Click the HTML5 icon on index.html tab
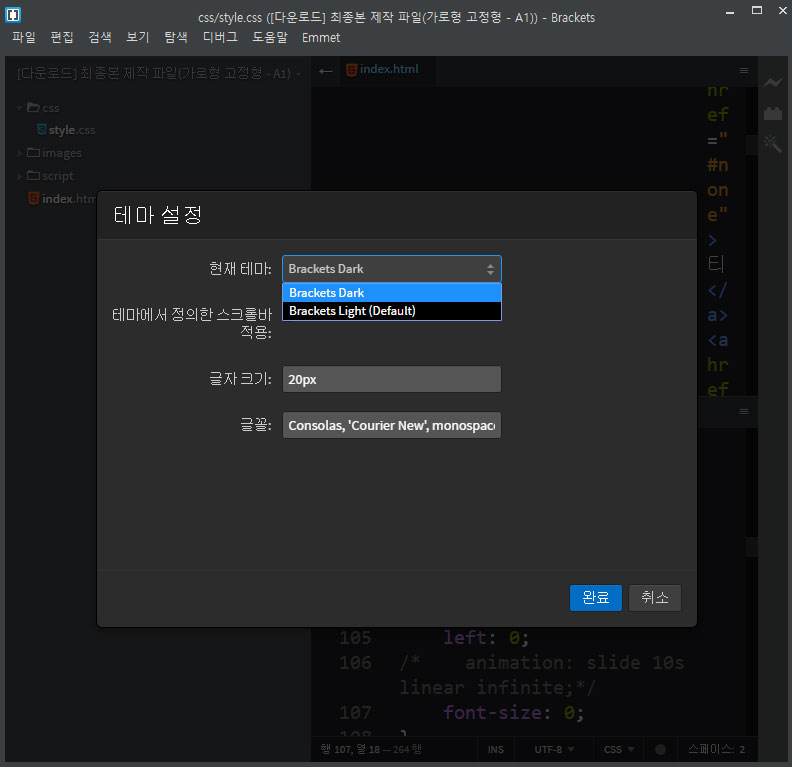Image resolution: width=792 pixels, height=767 pixels. click(352, 70)
